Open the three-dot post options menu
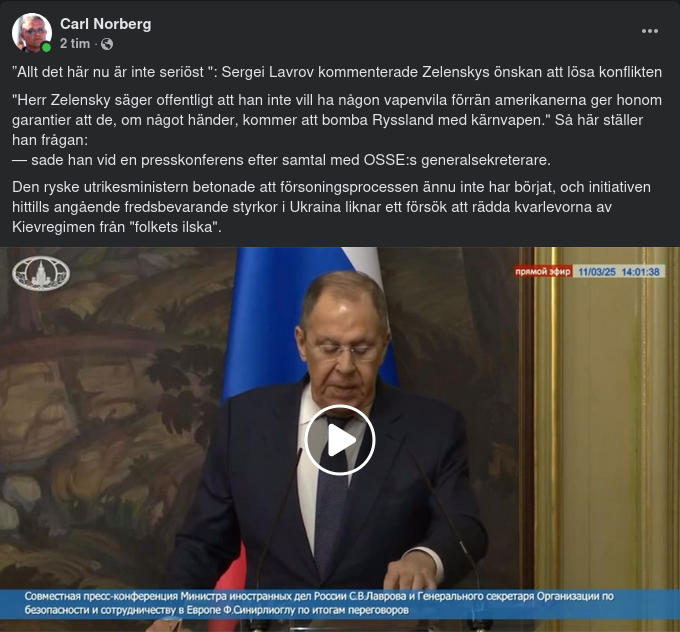680x632 pixels. 650,31
